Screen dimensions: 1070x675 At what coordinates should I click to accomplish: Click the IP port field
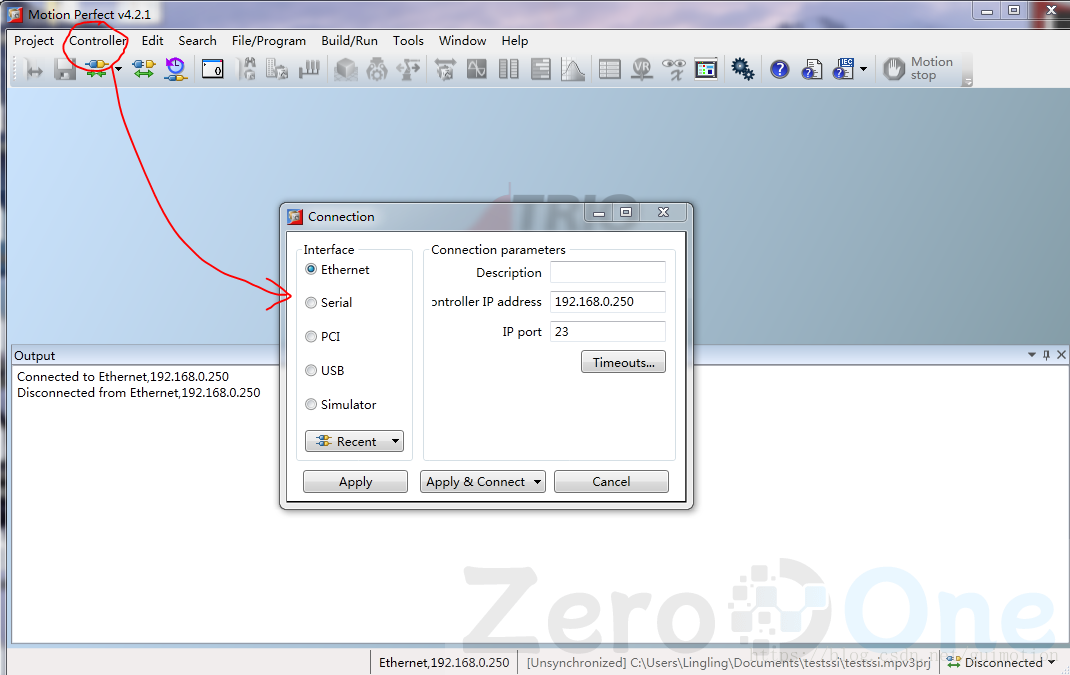(608, 332)
